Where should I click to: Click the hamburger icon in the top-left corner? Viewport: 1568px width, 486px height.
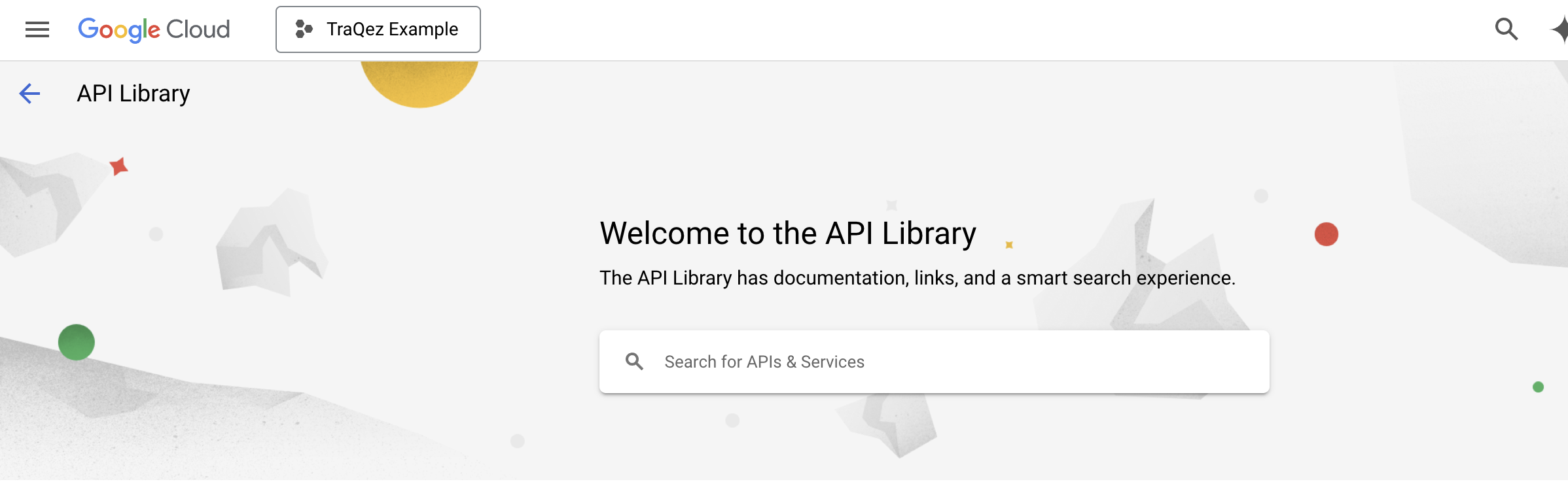tap(36, 29)
